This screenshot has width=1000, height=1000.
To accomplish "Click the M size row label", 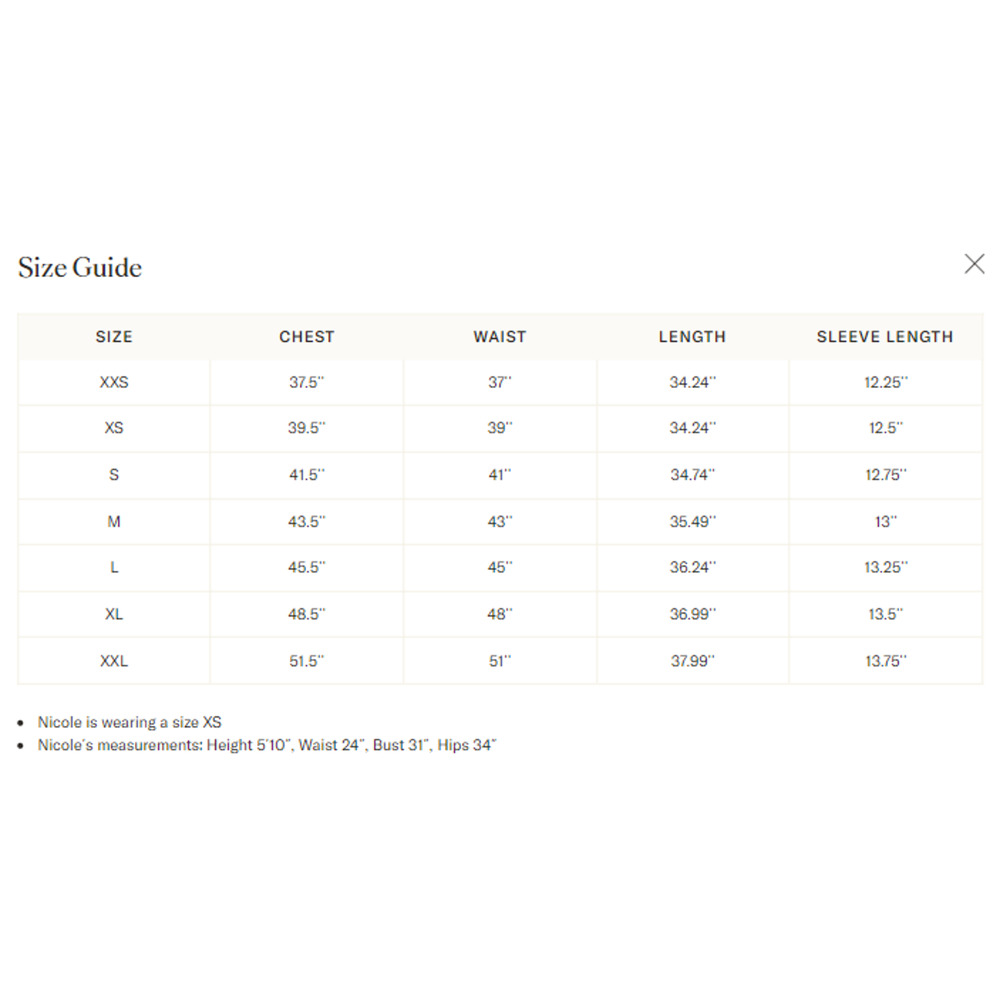I will [114, 522].
